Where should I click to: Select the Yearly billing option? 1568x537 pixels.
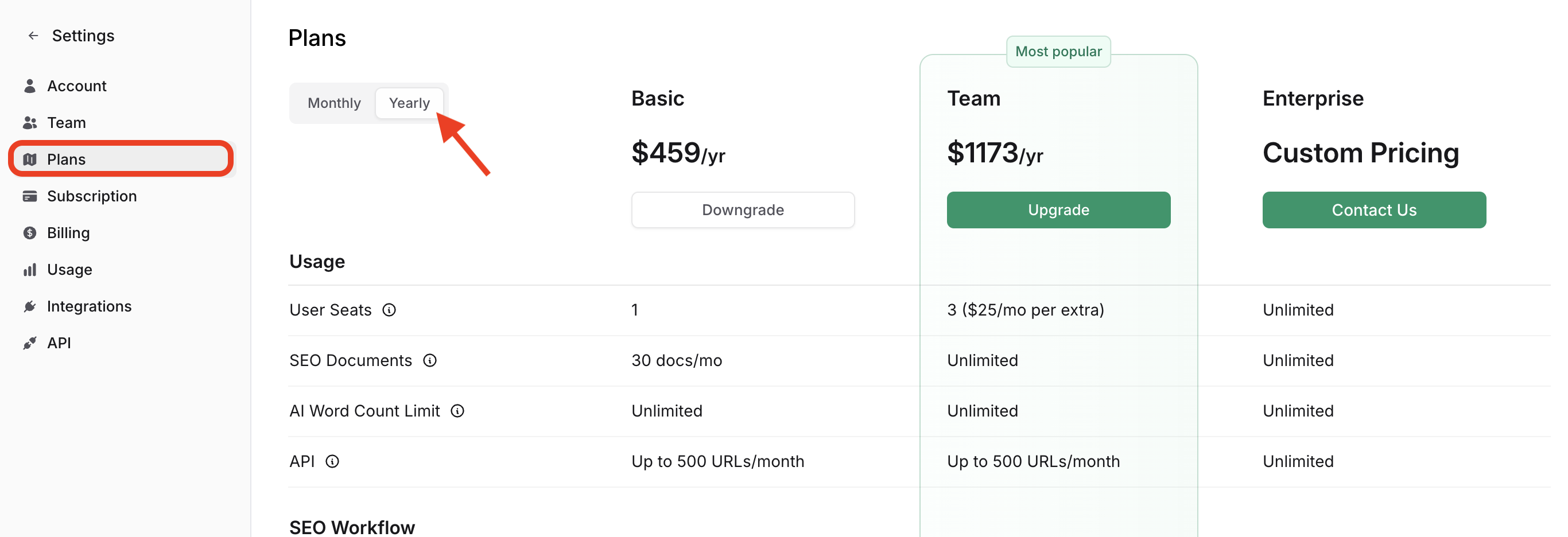tap(409, 103)
